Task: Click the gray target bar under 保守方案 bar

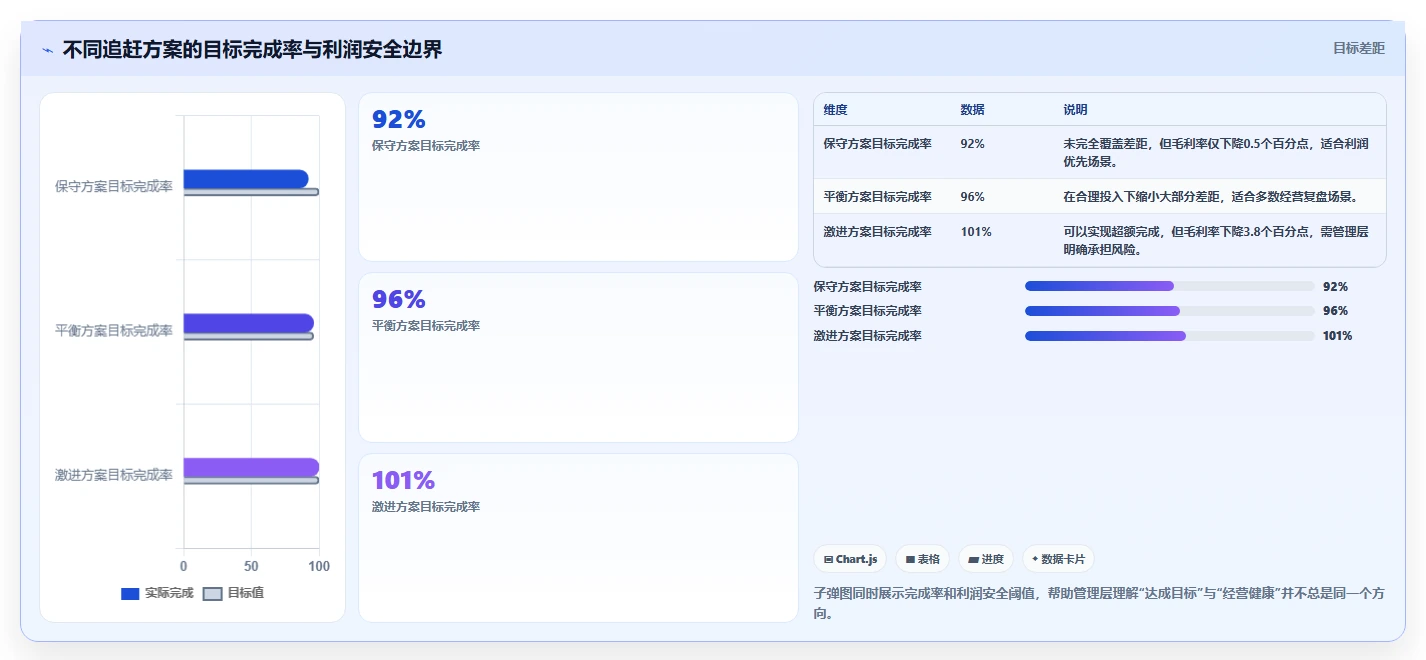Action: (x=251, y=192)
